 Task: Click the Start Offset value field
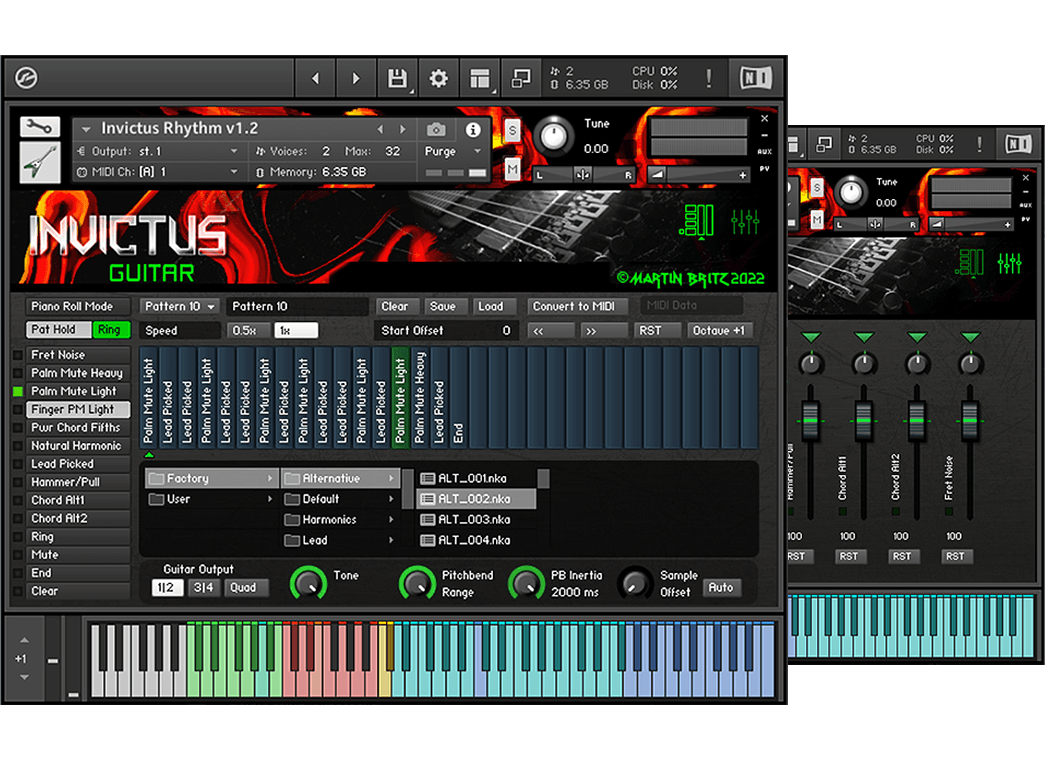[446, 331]
